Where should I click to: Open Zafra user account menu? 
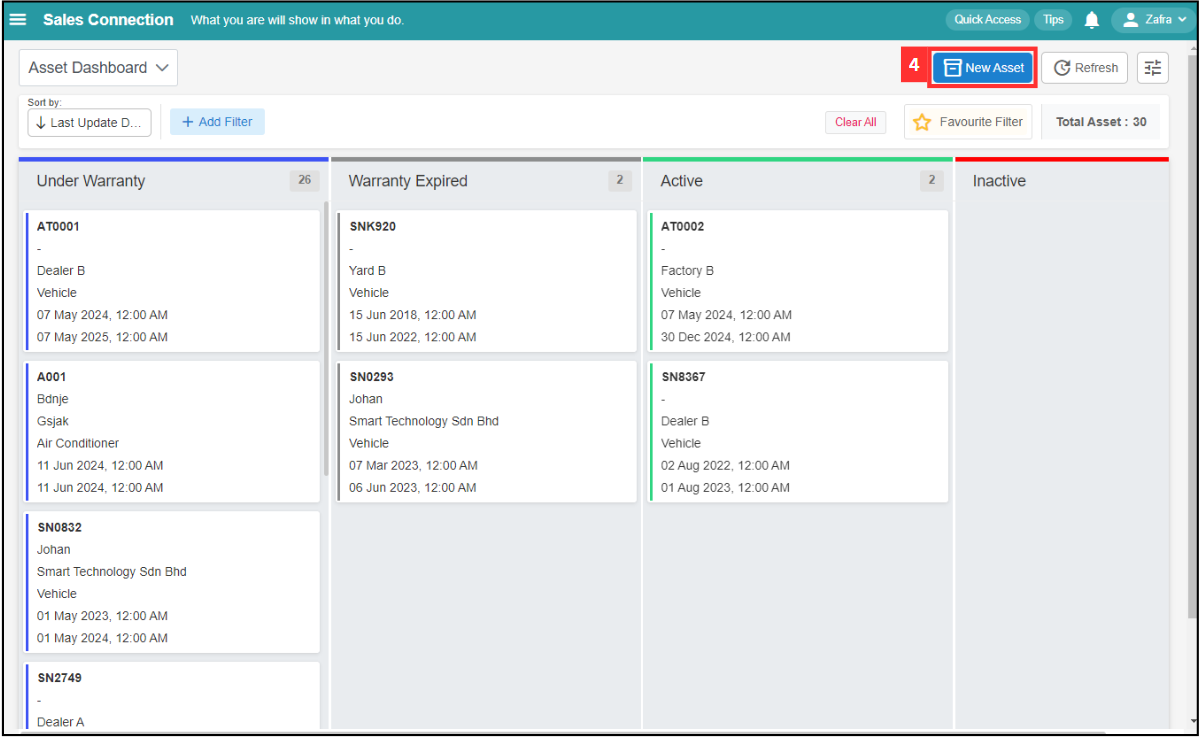point(1153,19)
